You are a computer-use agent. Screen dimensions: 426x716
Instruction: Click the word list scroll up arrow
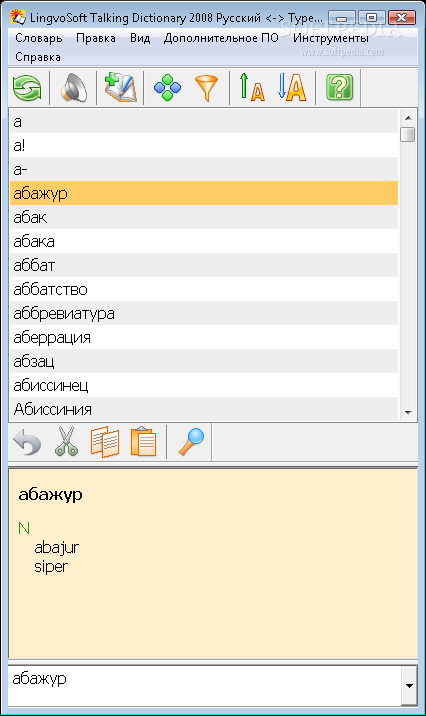[408, 118]
